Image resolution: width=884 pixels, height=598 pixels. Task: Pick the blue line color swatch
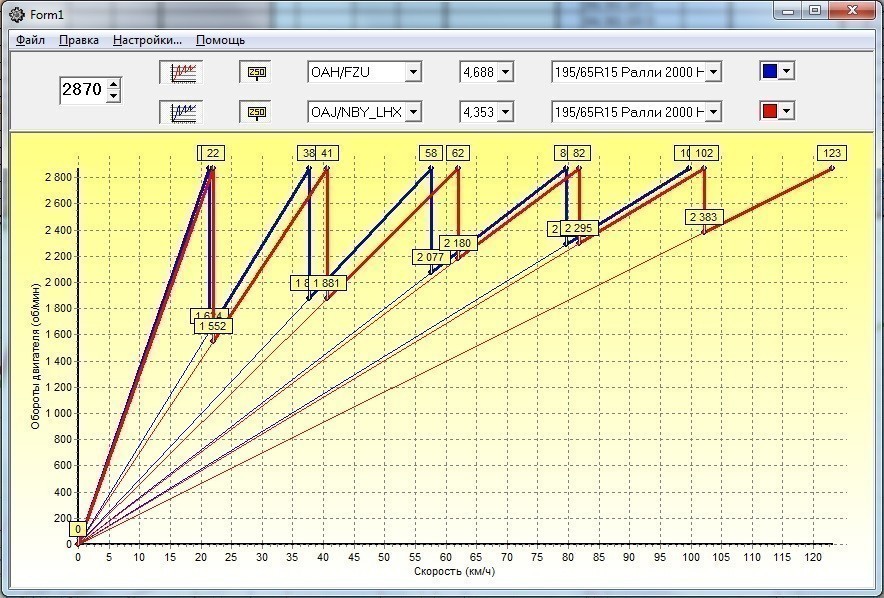tap(769, 71)
